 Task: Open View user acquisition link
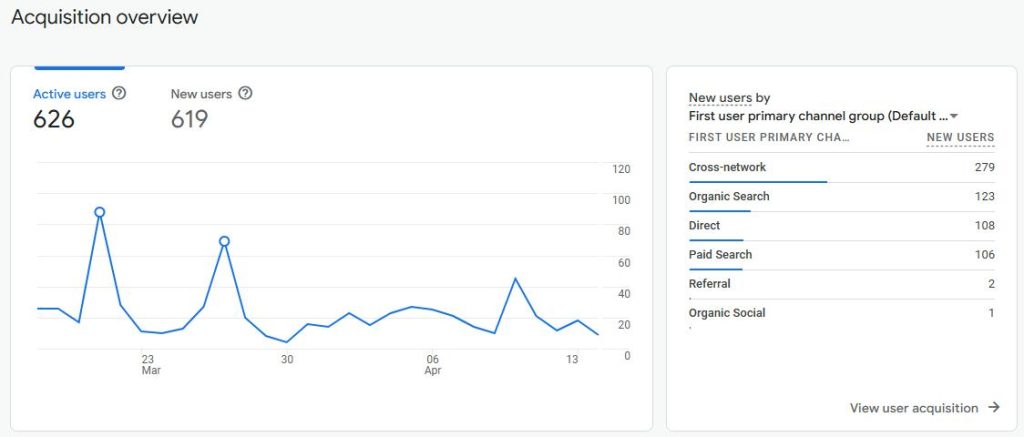click(925, 408)
